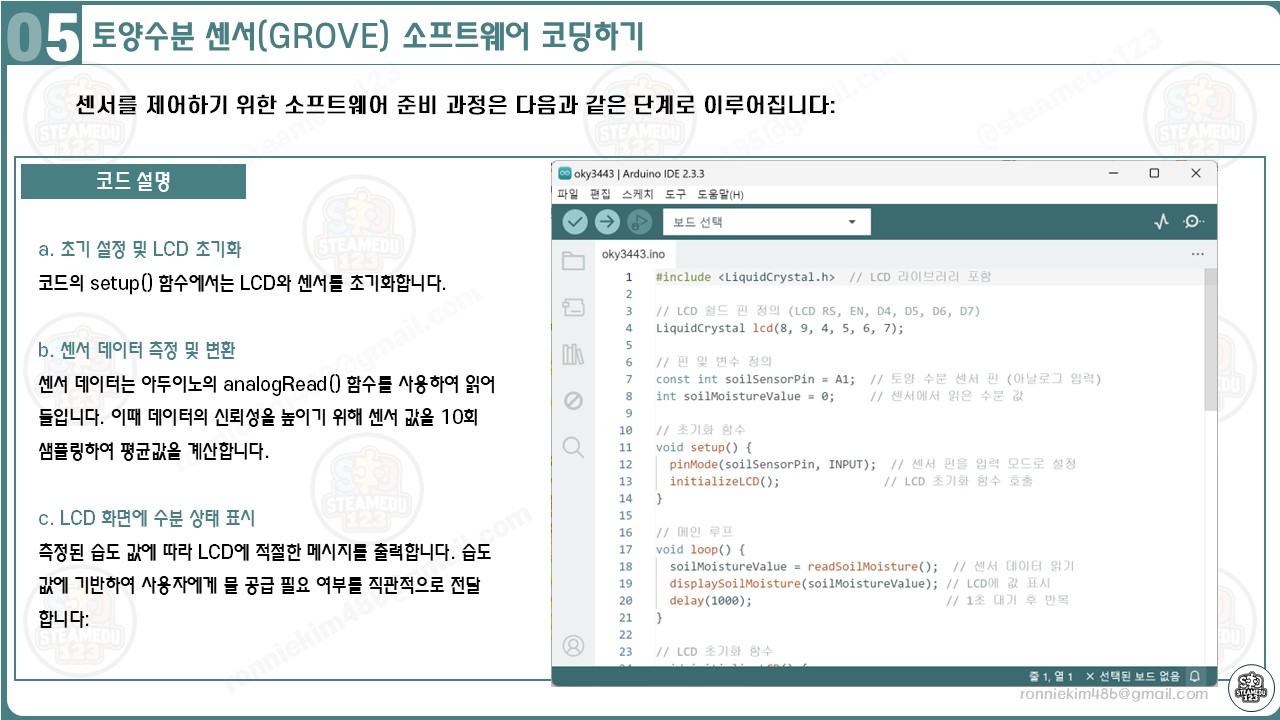Start the Debug button in toolbar

[x=639, y=222]
